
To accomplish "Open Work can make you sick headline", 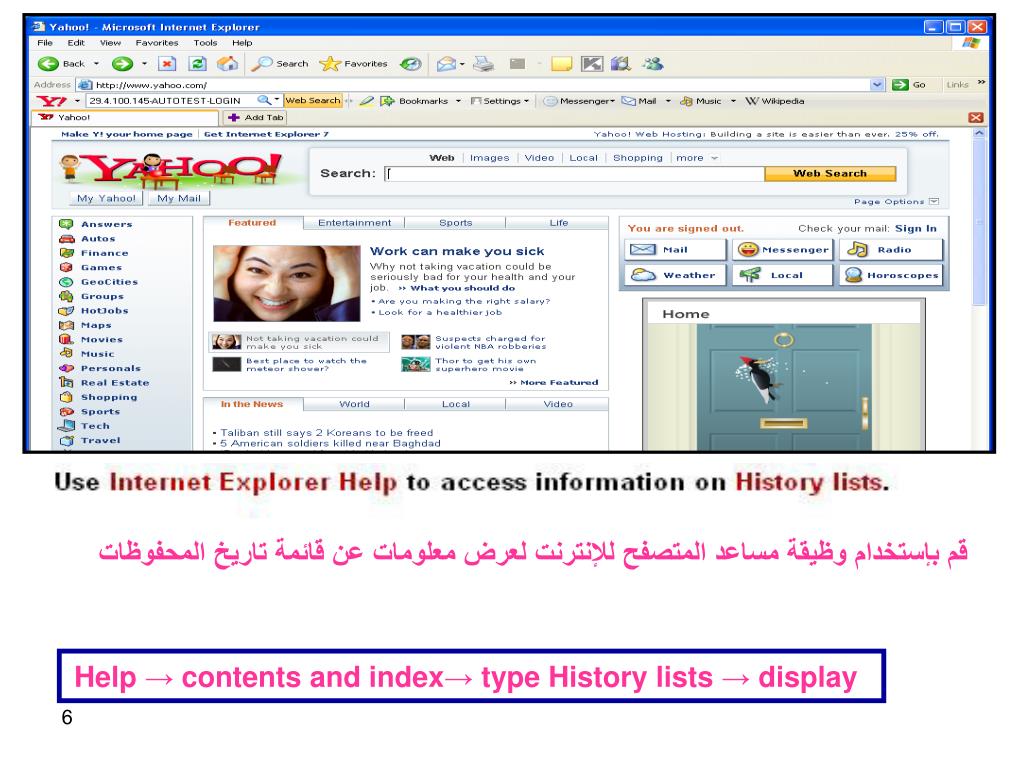I will [x=457, y=251].
